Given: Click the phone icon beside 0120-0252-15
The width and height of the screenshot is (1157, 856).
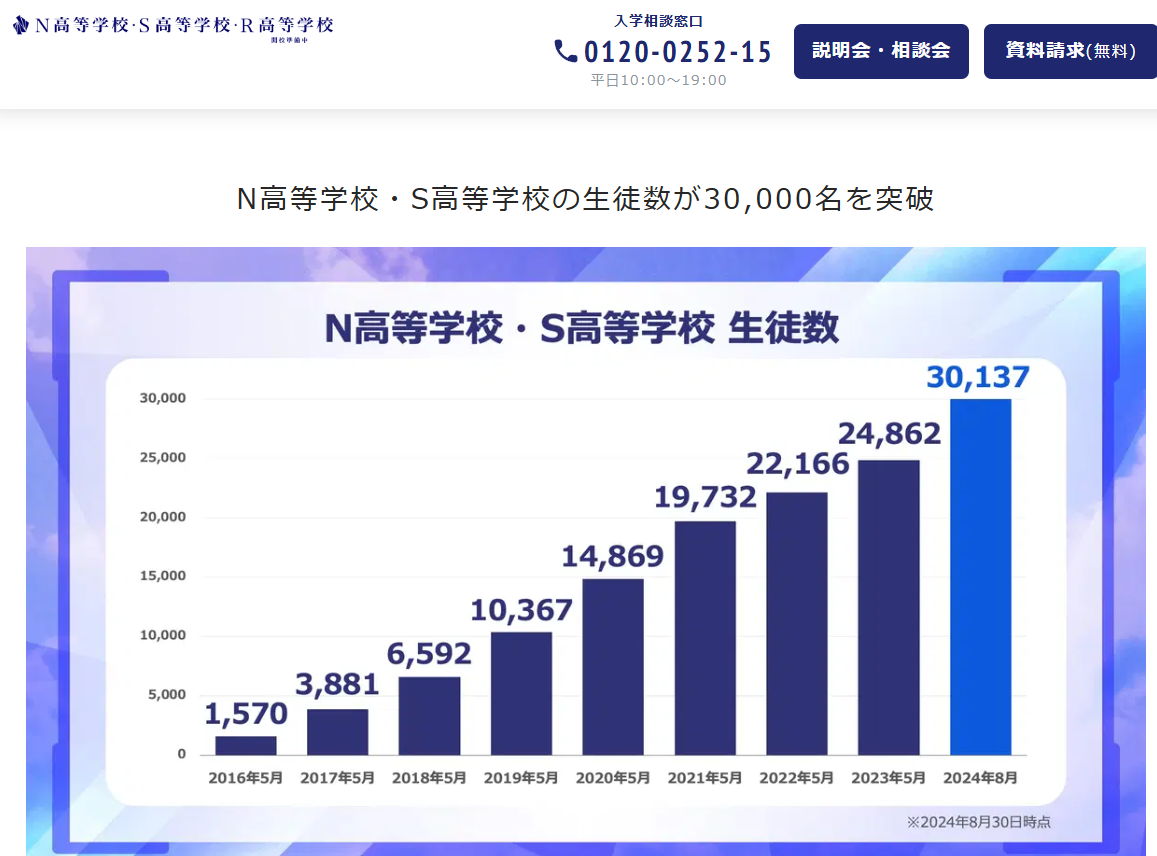Looking at the screenshot, I should [565, 51].
